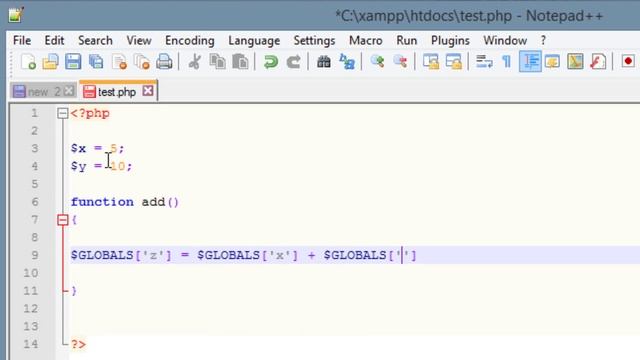The width and height of the screenshot is (640, 360).
Task: Click the Zoom In magnifier icon
Action: (378, 62)
